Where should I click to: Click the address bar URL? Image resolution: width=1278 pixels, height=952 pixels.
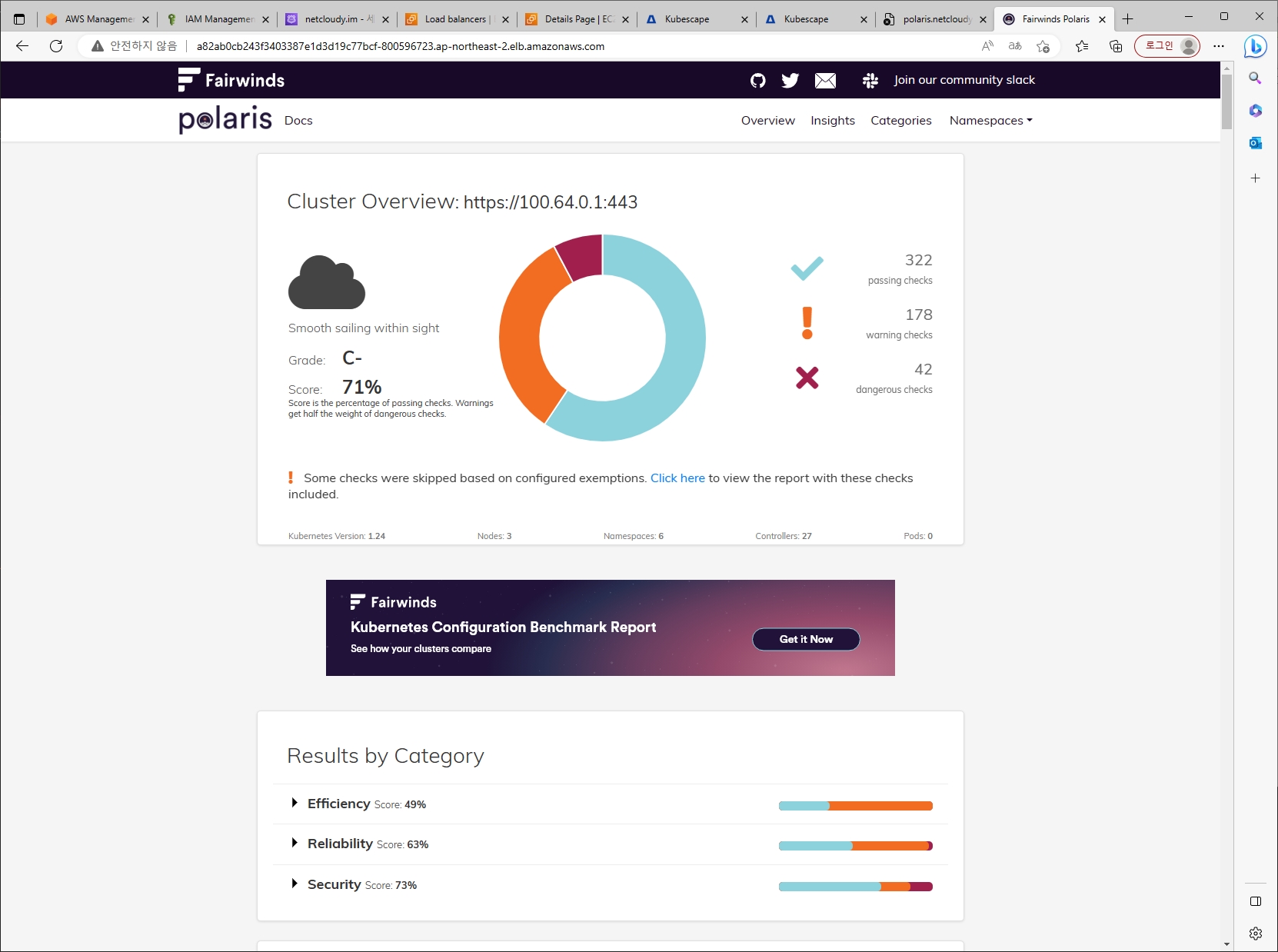401,46
